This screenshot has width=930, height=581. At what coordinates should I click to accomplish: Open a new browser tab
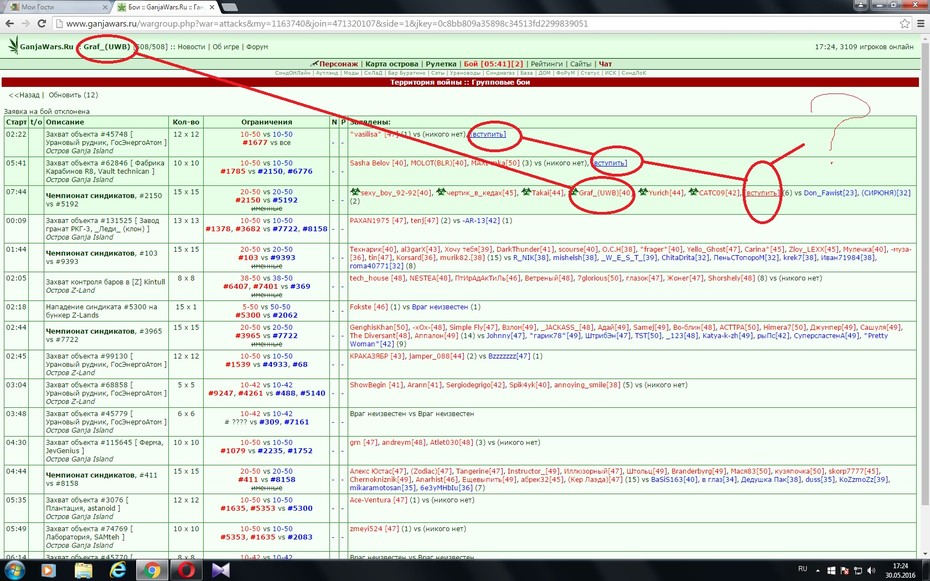point(230,7)
